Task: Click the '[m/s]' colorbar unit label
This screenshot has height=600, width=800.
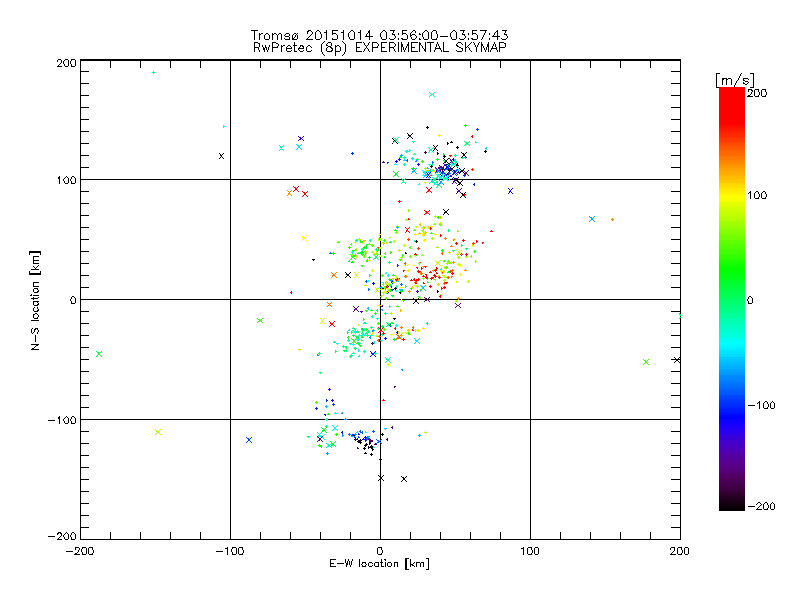Action: point(735,80)
